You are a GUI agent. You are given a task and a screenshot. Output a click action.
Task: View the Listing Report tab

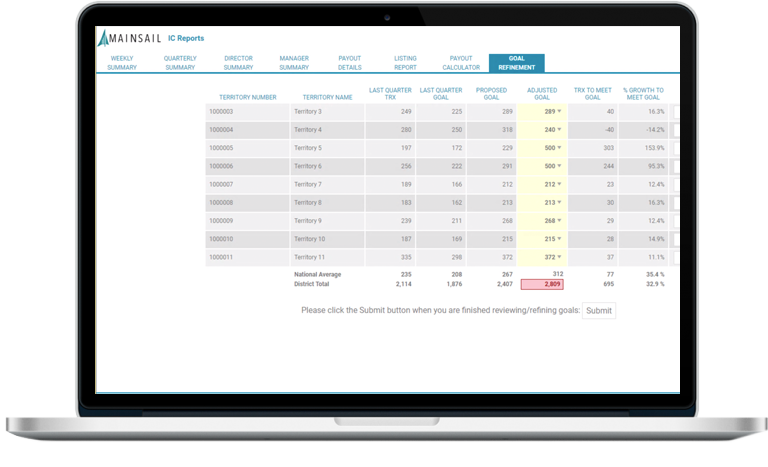tap(405, 63)
